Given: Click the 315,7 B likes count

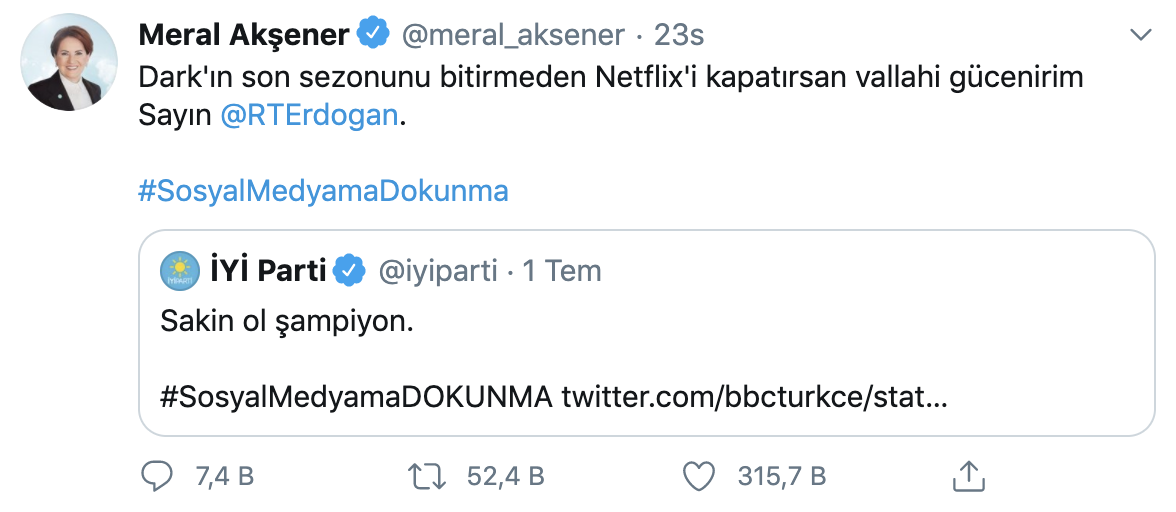Looking at the screenshot, I should [781, 476].
